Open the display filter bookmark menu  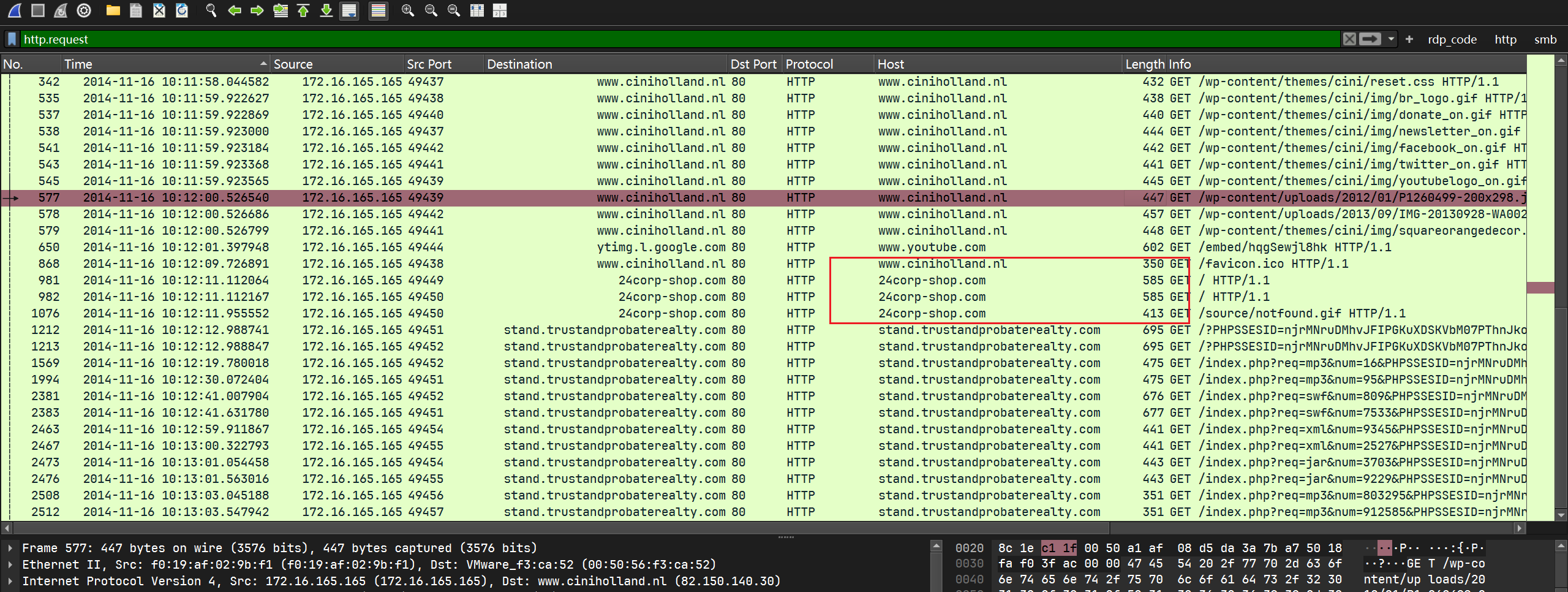click(x=12, y=39)
